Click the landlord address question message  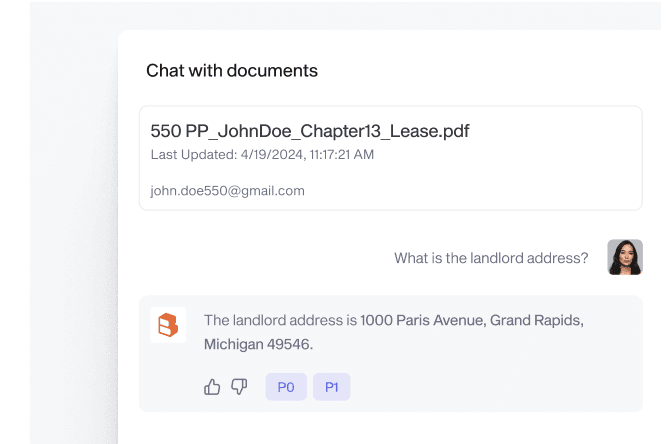[491, 258]
